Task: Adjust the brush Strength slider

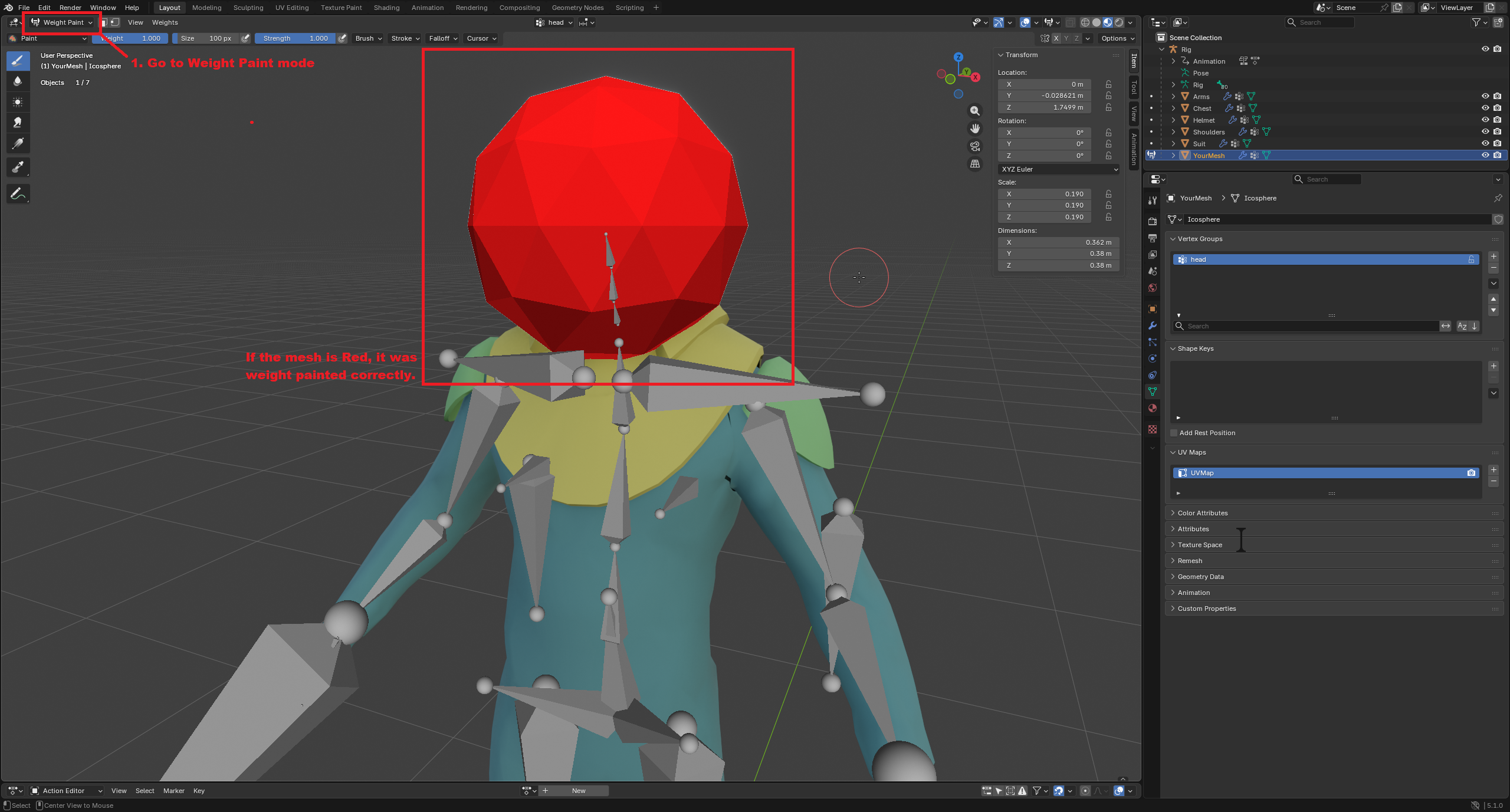Action: click(295, 38)
